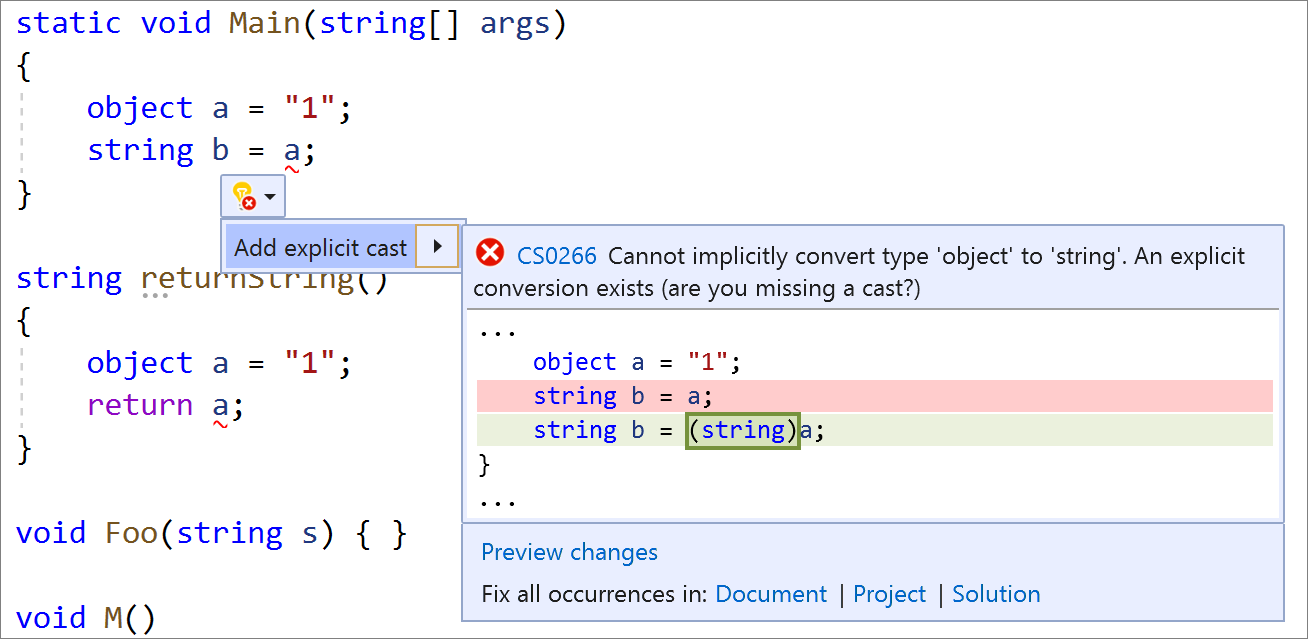Expand the Add explicit cast submenu arrow
This screenshot has width=1308, height=639.
tap(437, 247)
